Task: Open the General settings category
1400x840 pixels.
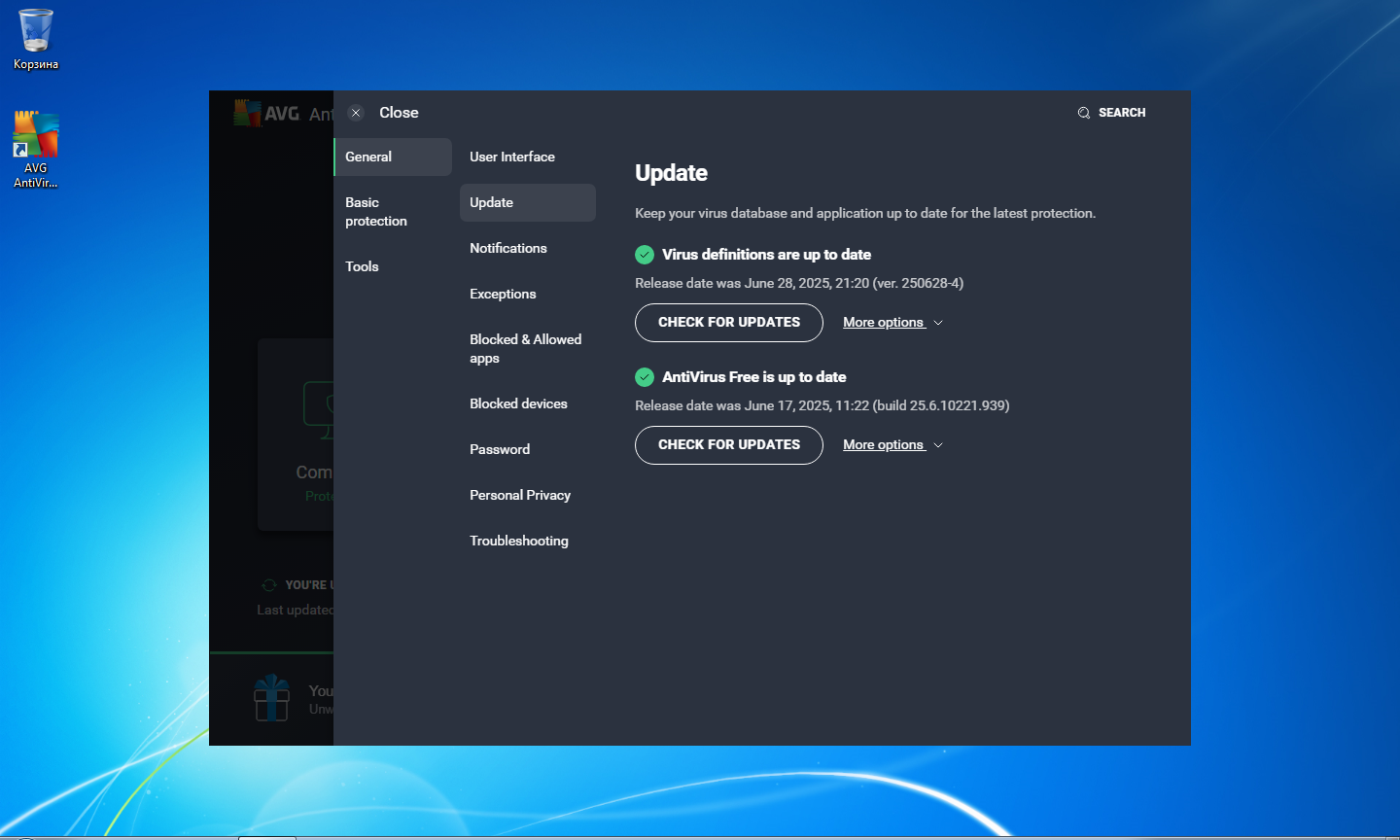Action: (x=393, y=157)
